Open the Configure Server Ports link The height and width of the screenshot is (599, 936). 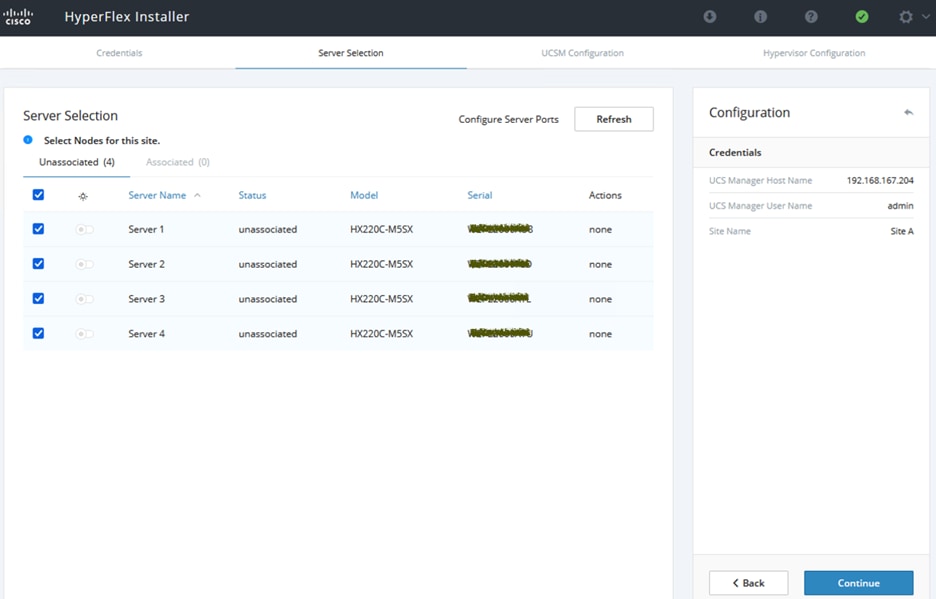[x=508, y=120]
